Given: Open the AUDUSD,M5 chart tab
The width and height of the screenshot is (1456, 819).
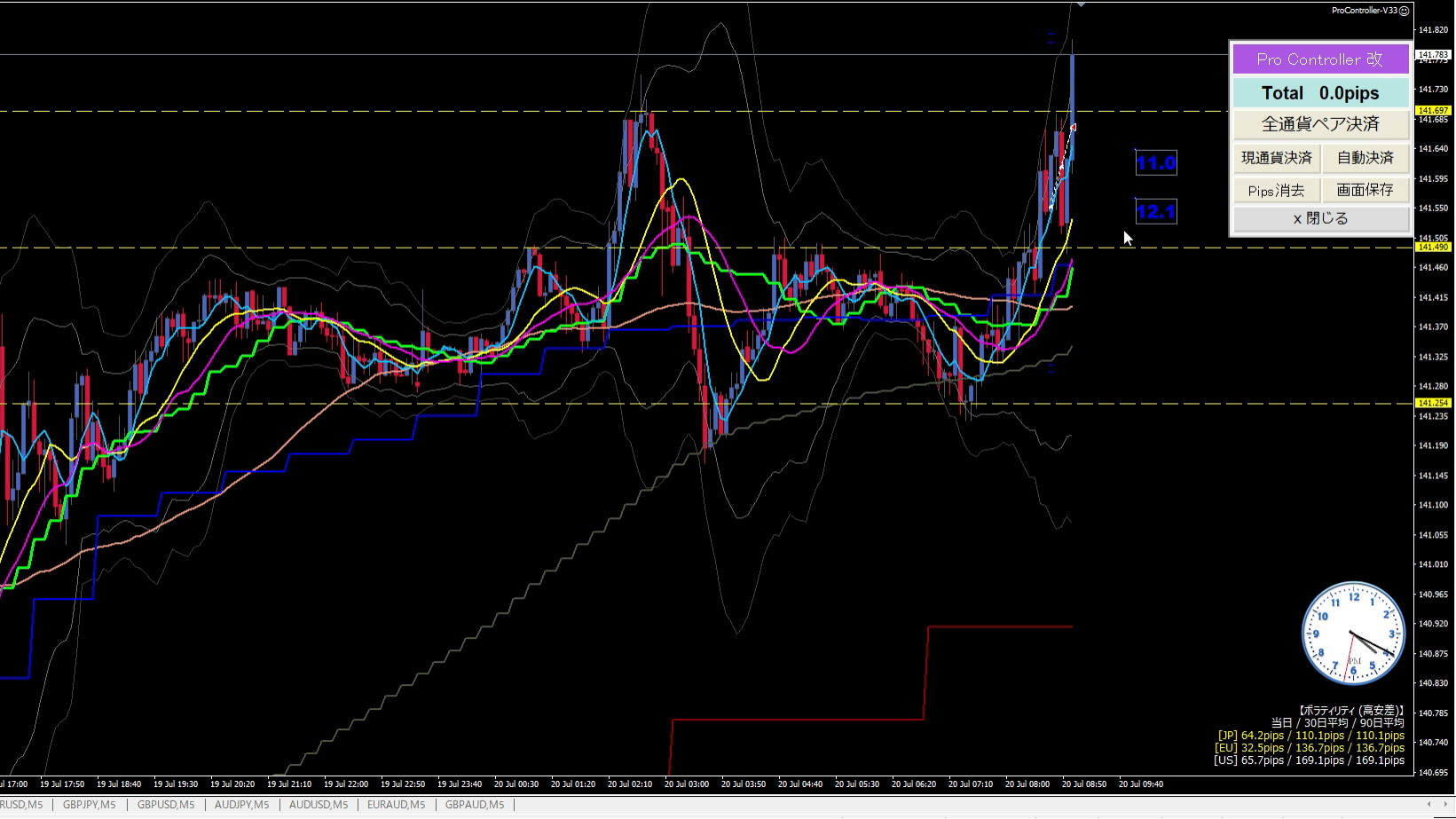Looking at the screenshot, I should pos(319,805).
